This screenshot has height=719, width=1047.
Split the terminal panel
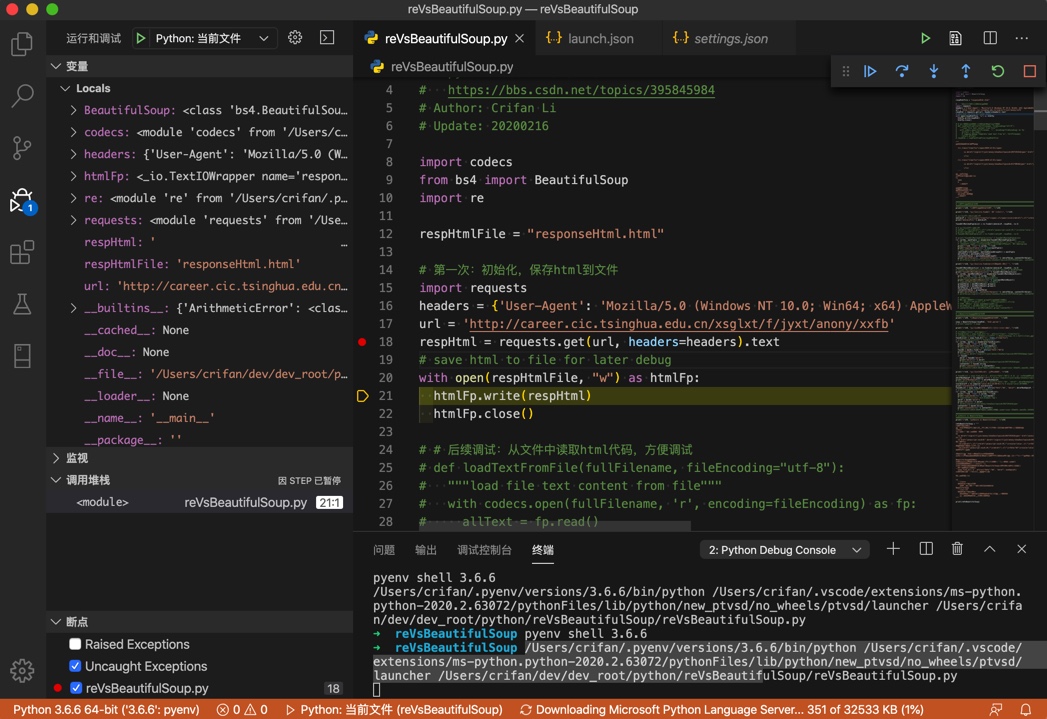pos(925,549)
